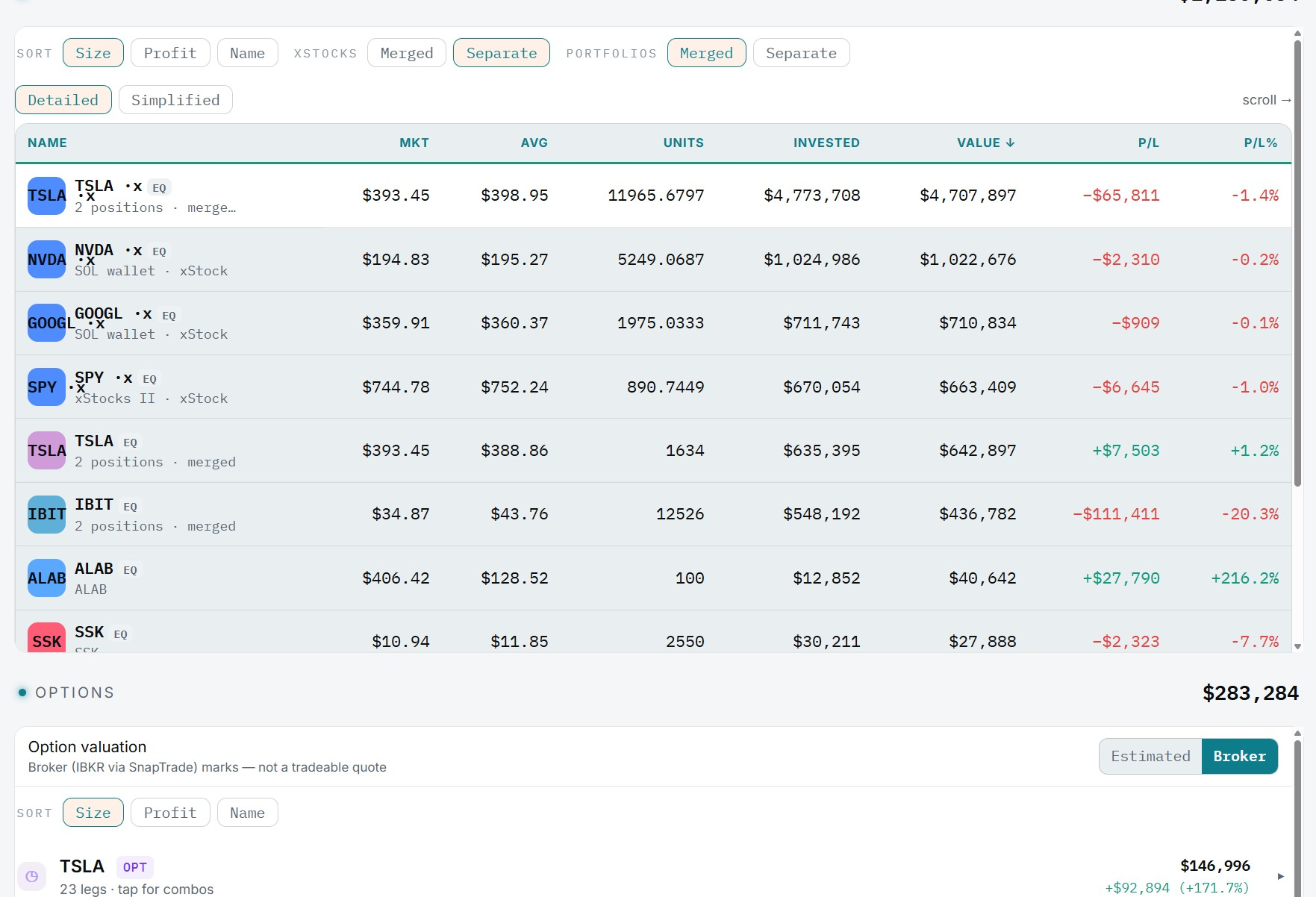
Task: Click "xStocks II · xStock" under SPY
Action: tap(151, 399)
